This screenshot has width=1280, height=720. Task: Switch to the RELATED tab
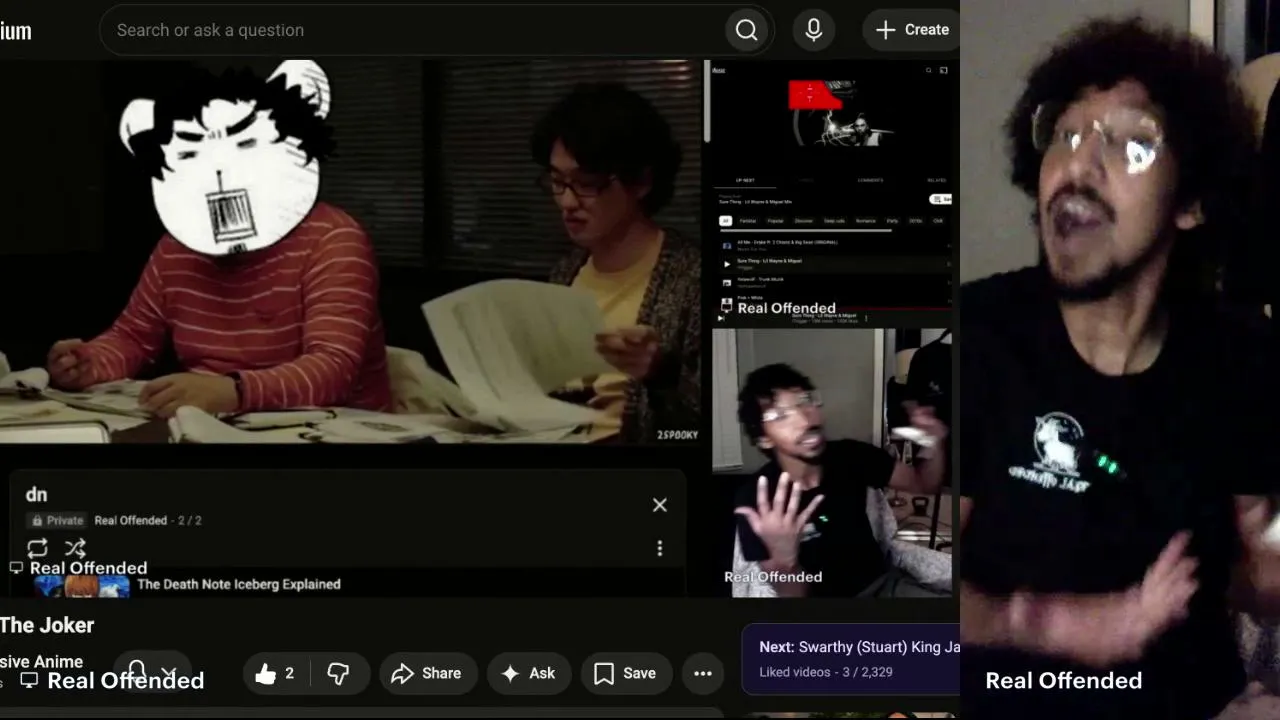pos(936,180)
